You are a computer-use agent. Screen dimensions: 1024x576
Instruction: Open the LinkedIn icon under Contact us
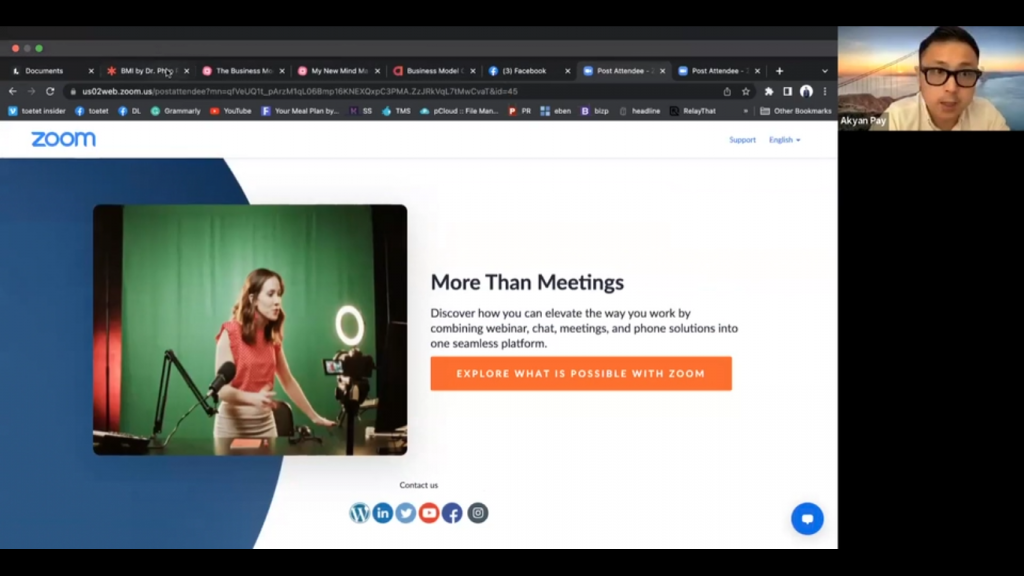coord(383,513)
